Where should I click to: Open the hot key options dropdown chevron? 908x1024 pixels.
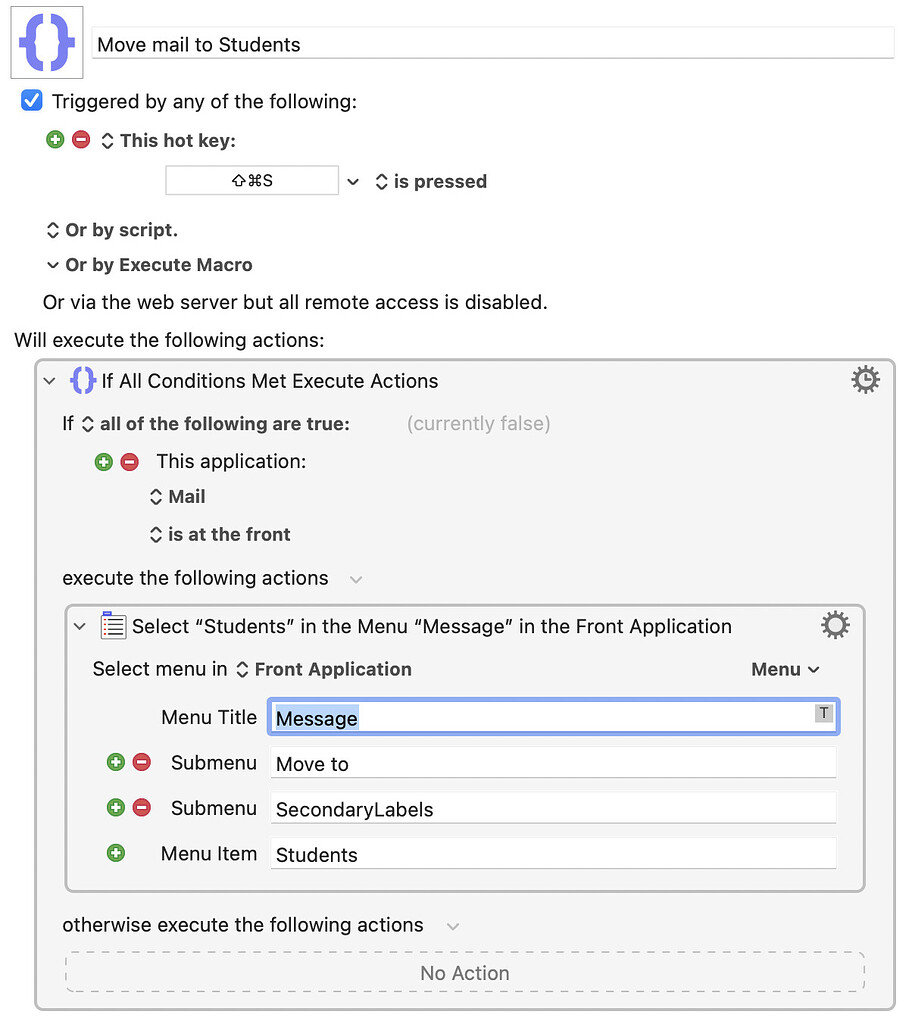pos(354,181)
